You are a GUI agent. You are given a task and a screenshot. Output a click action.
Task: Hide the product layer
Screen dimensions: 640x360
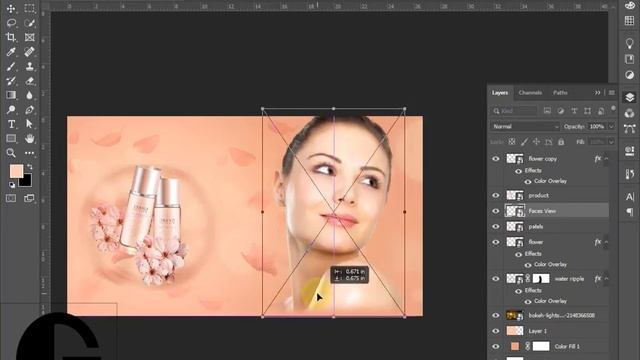[x=496, y=196]
